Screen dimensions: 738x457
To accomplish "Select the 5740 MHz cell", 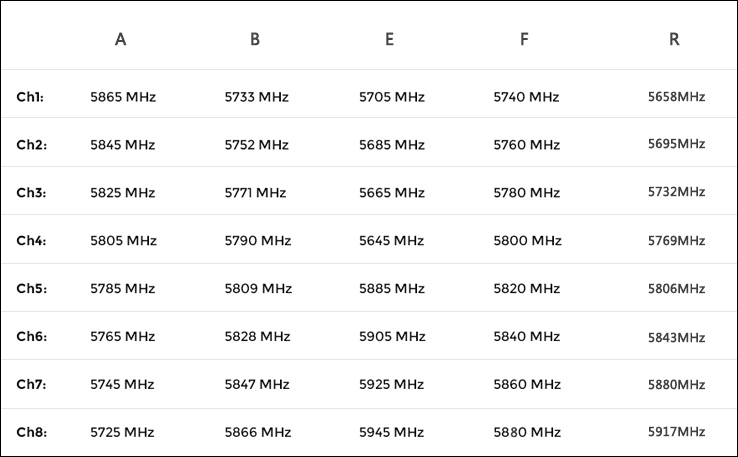I will [526, 97].
